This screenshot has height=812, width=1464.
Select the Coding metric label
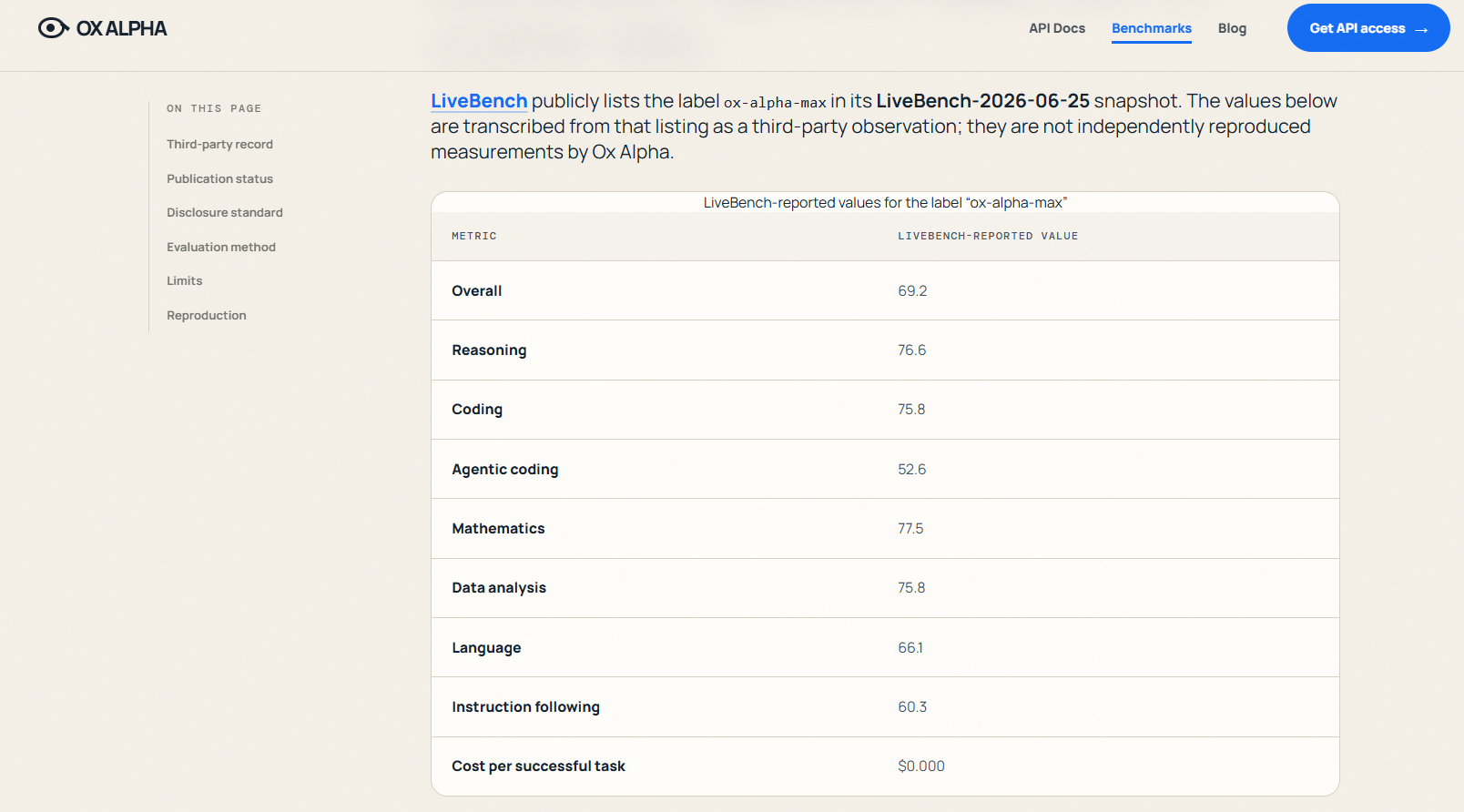tap(477, 410)
